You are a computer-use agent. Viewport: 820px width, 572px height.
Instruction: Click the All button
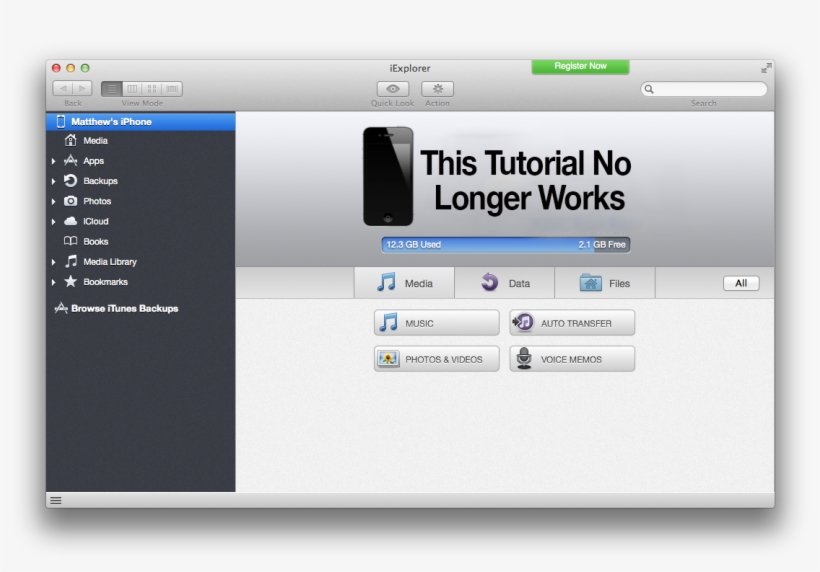[x=741, y=283]
